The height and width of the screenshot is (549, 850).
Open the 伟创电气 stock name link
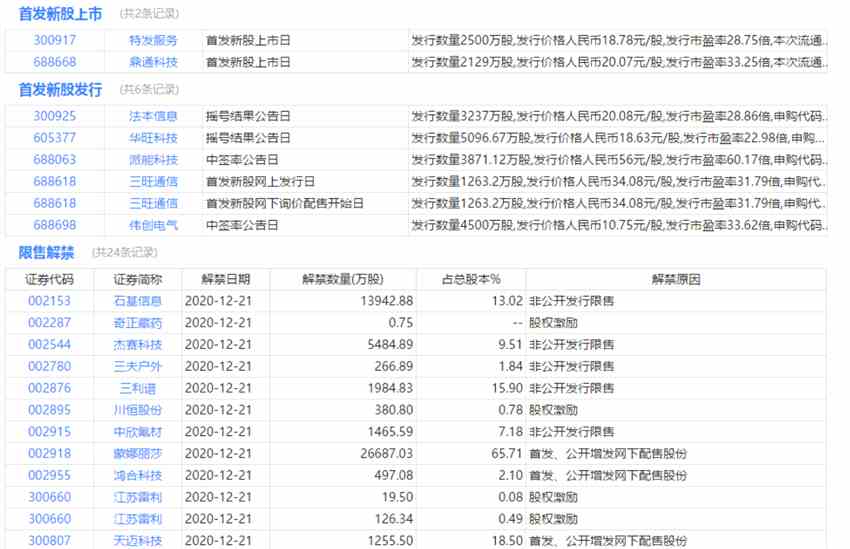pos(153,224)
